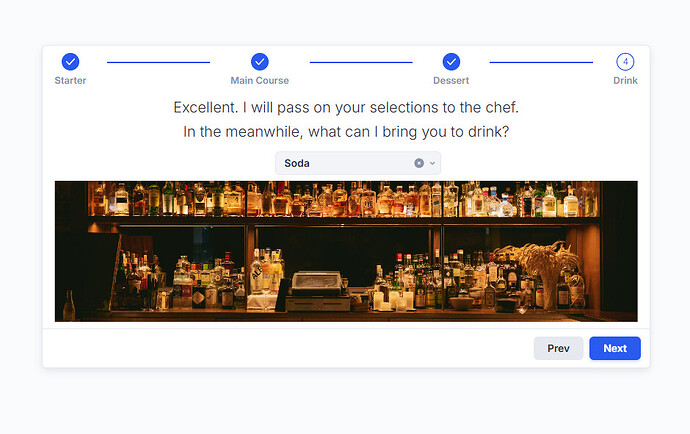690x434 pixels.
Task: Jump to the Dessert step label
Action: [x=451, y=81]
